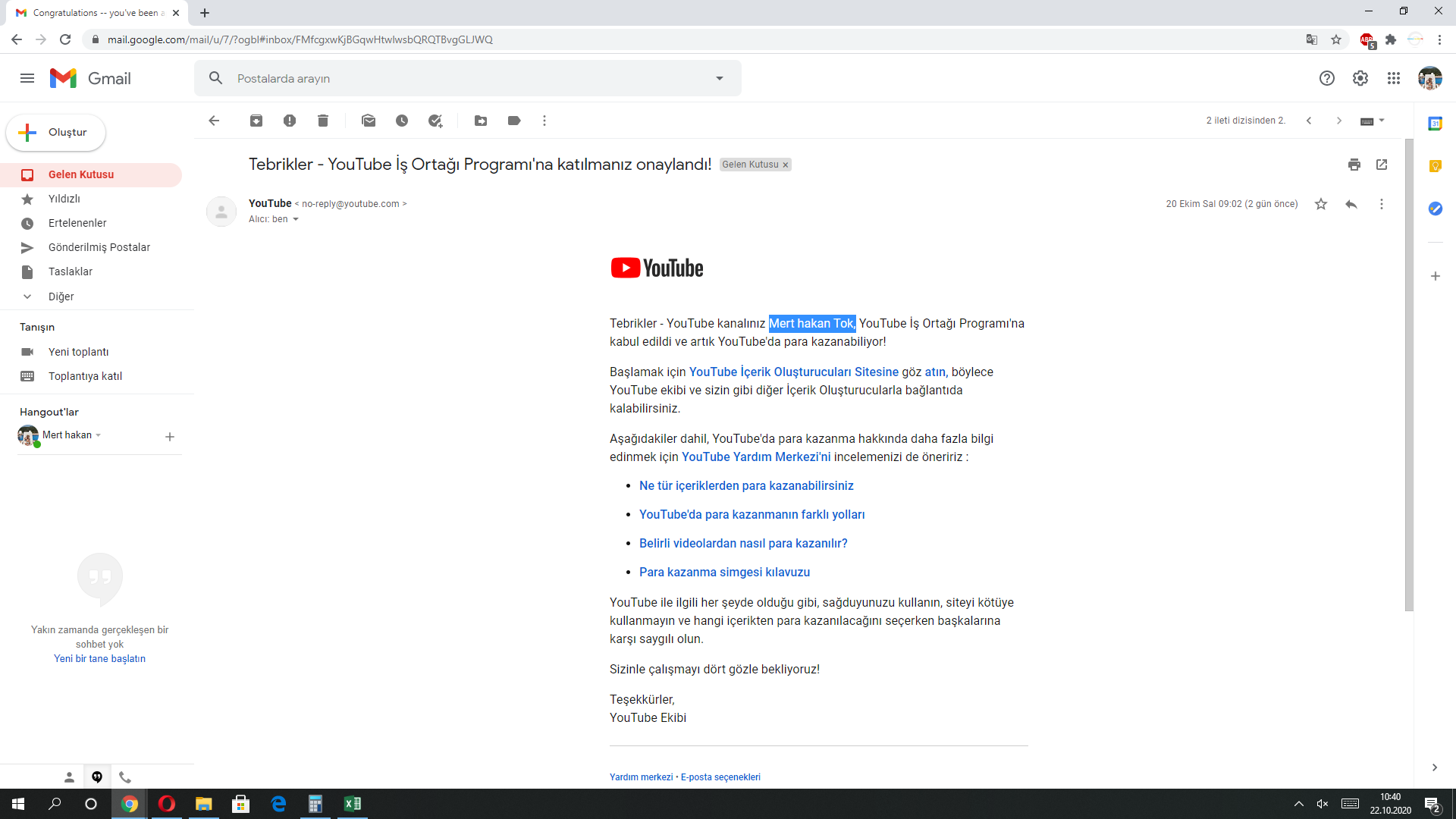Toggle the main menu hamburger button

point(27,78)
